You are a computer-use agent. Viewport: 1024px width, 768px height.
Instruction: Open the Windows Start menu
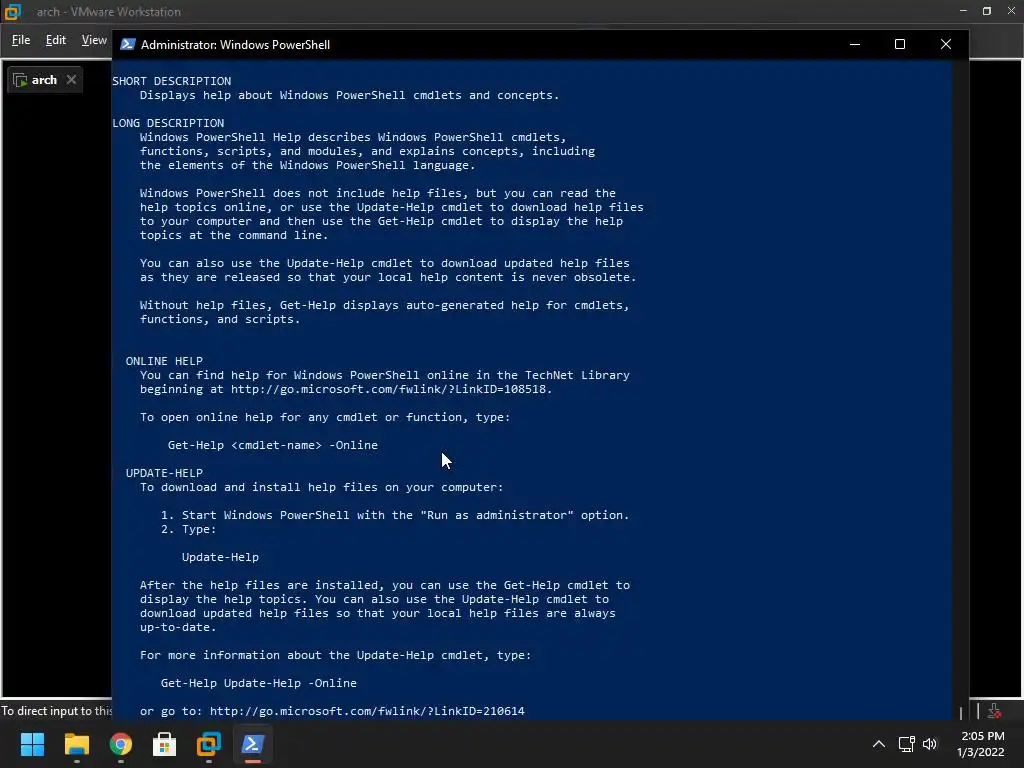32,744
